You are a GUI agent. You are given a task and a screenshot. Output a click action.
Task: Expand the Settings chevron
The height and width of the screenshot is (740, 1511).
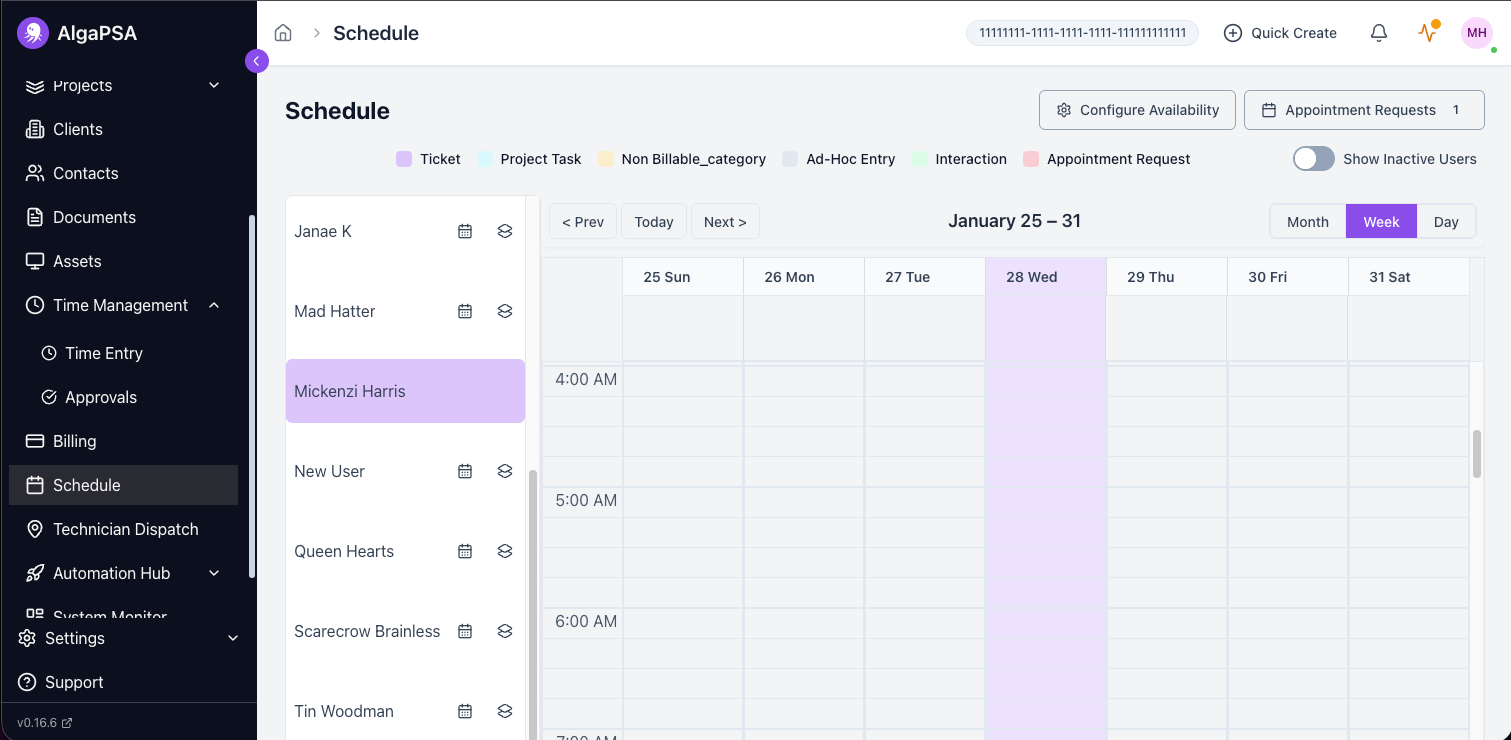pyautogui.click(x=233, y=638)
